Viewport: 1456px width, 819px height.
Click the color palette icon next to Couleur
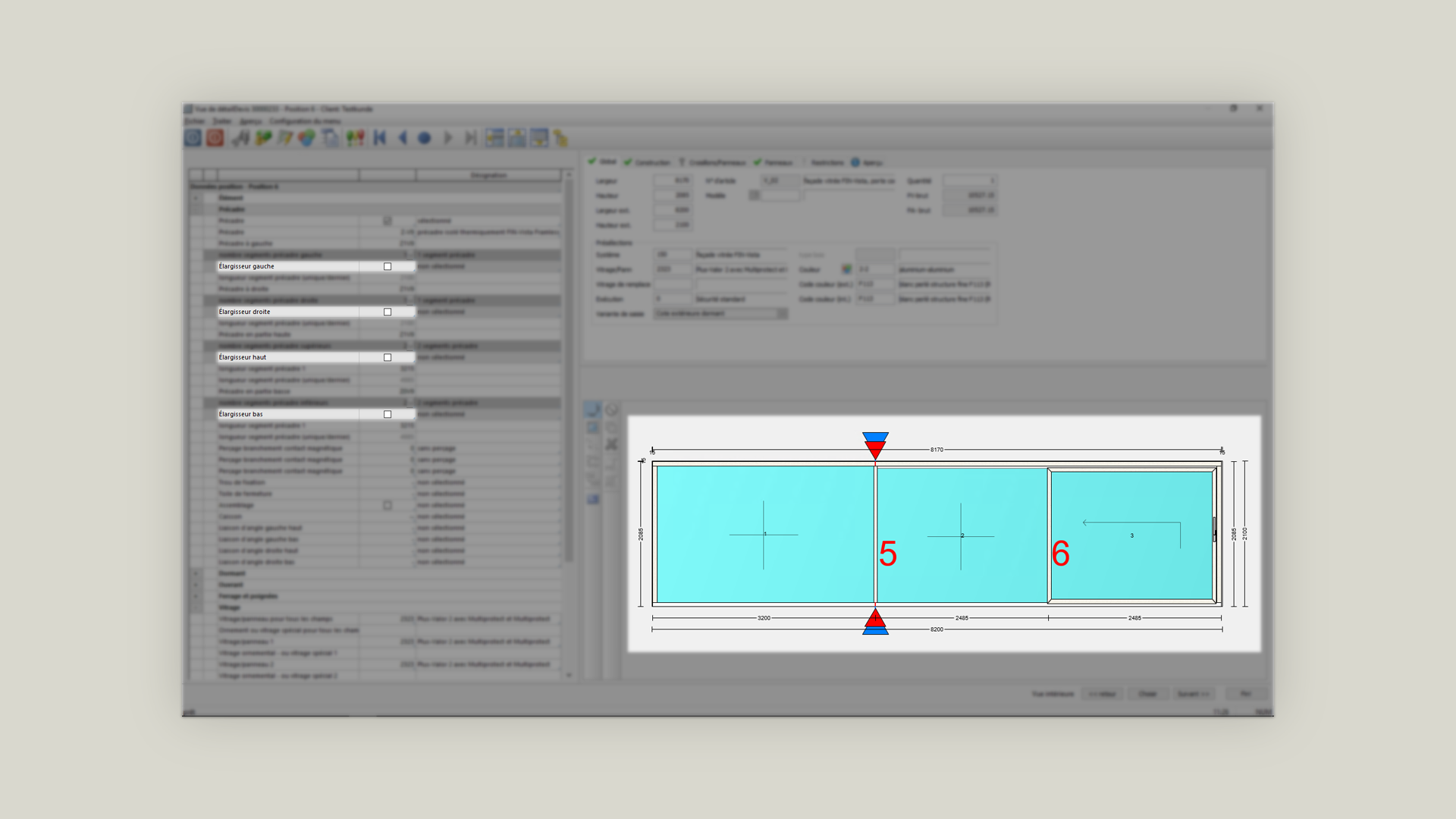coord(846,269)
